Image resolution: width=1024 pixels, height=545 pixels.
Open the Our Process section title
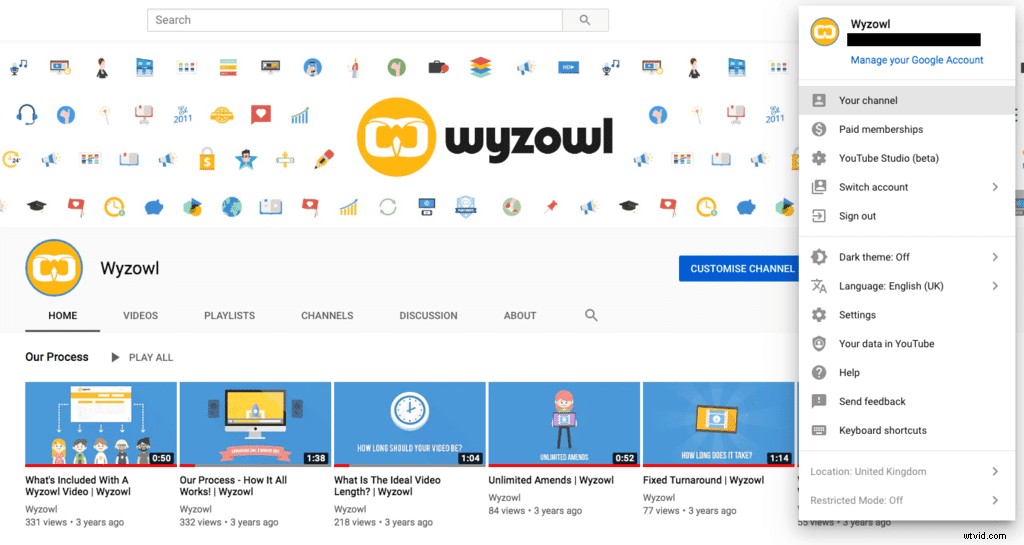[x=57, y=357]
